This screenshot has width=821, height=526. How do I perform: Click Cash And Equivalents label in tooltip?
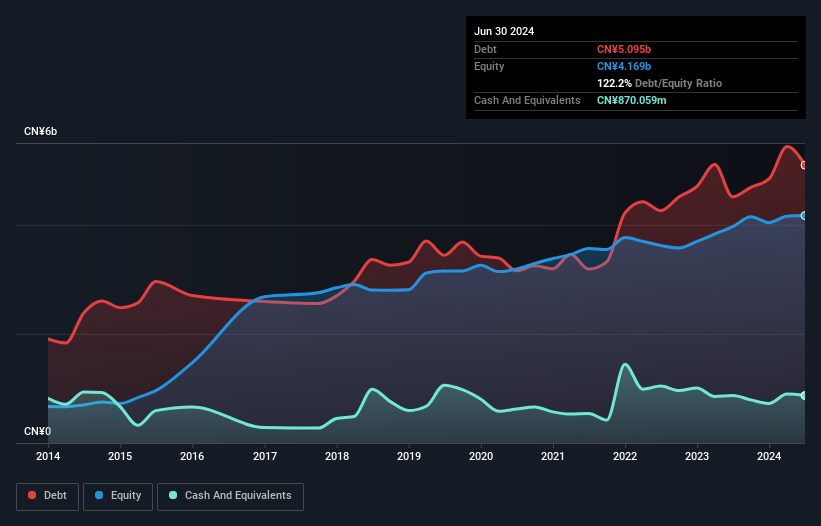point(527,100)
